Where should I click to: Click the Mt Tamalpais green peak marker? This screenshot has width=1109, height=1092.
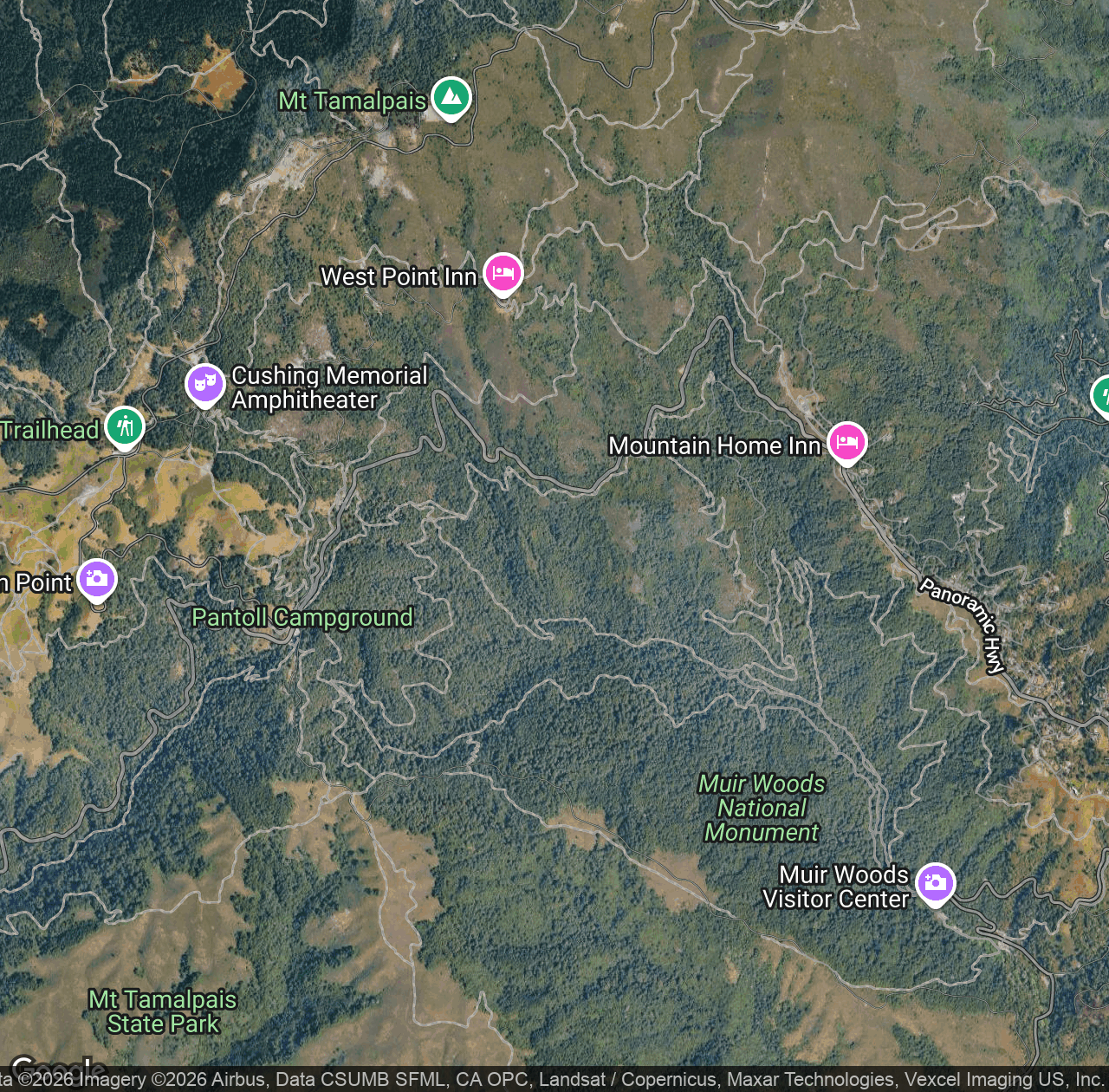451,99
